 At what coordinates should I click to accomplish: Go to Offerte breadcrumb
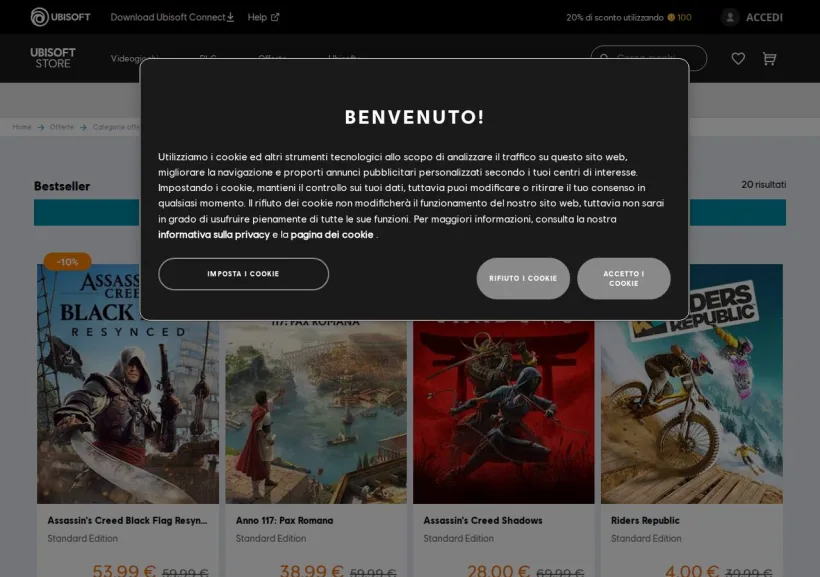point(62,127)
